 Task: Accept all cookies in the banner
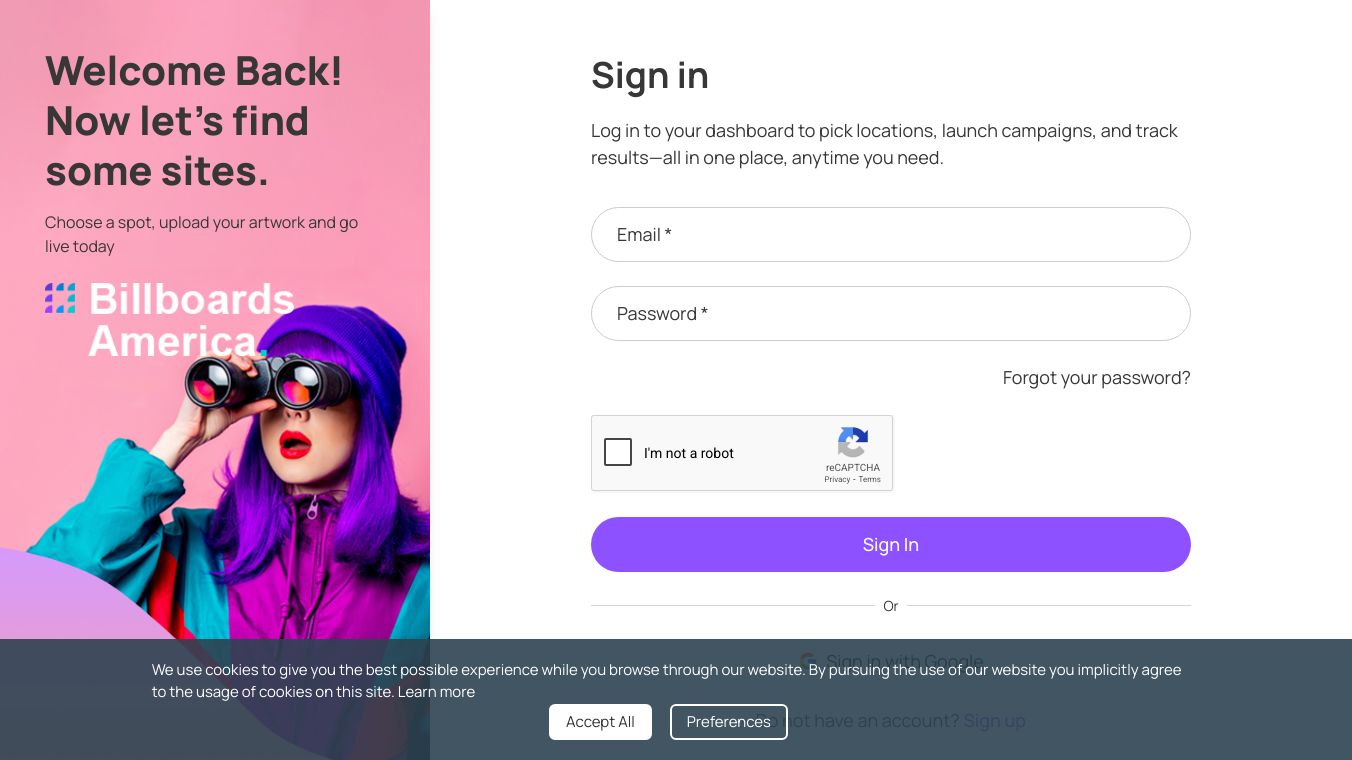point(600,722)
